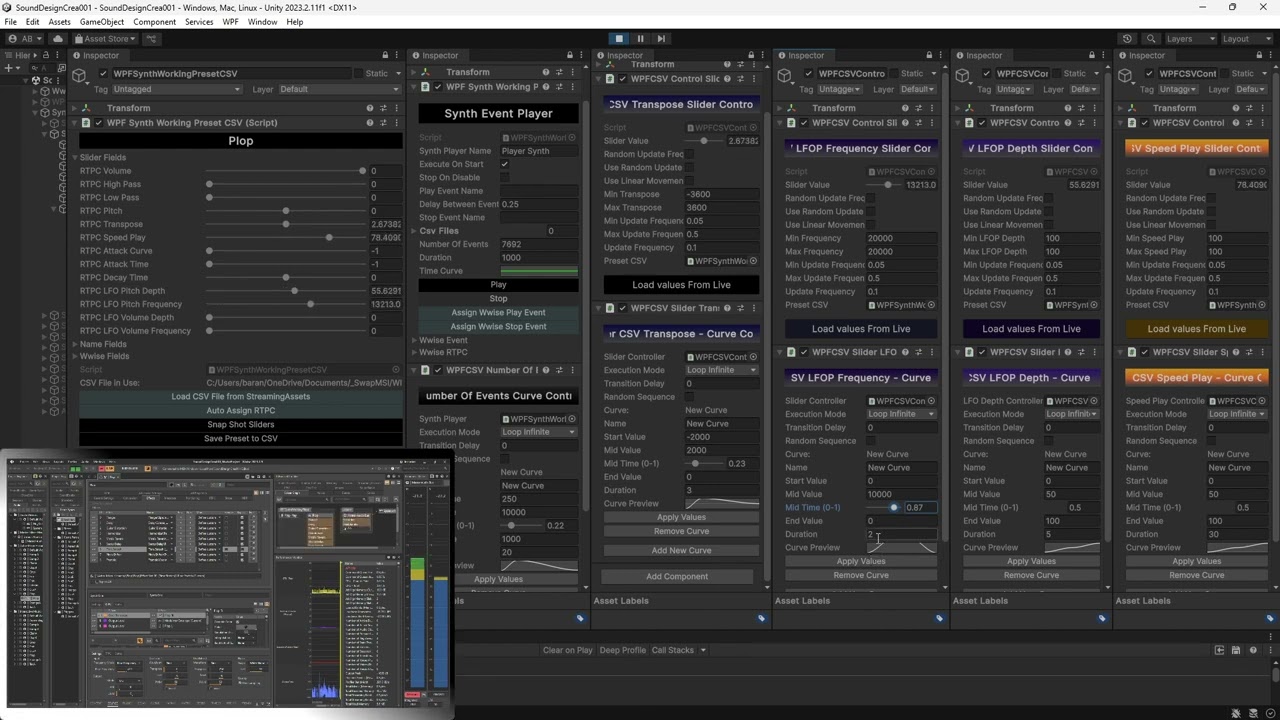
Task: Toggle Use Random Update in Transpose slider controller
Action: 689,168
